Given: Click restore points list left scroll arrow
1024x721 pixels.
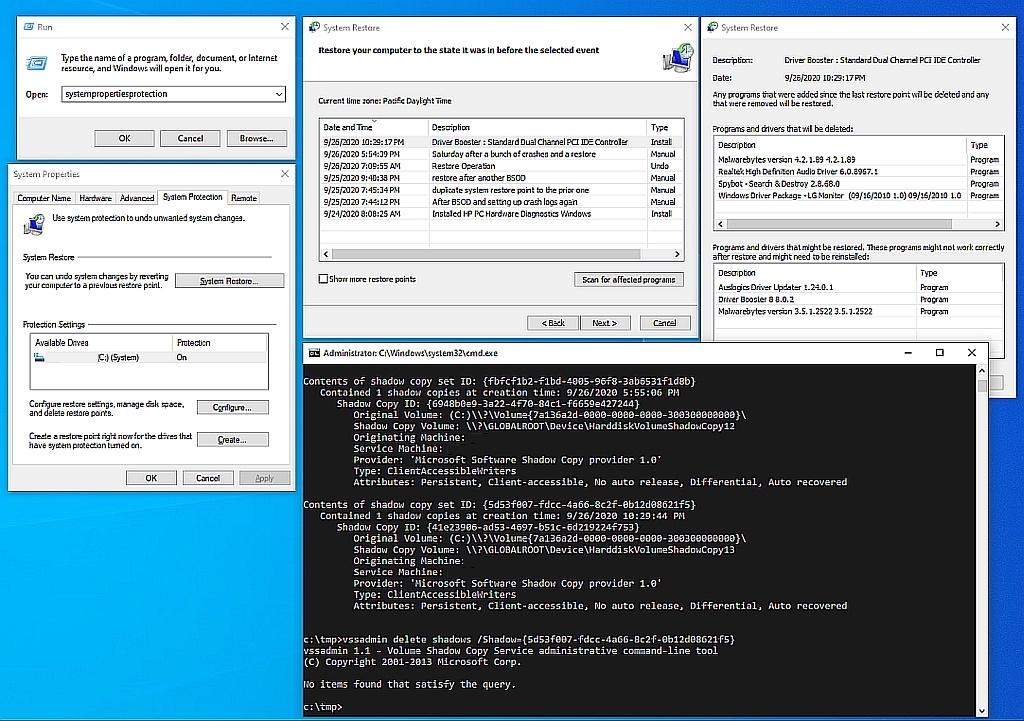Looking at the screenshot, I should click(x=326, y=254).
